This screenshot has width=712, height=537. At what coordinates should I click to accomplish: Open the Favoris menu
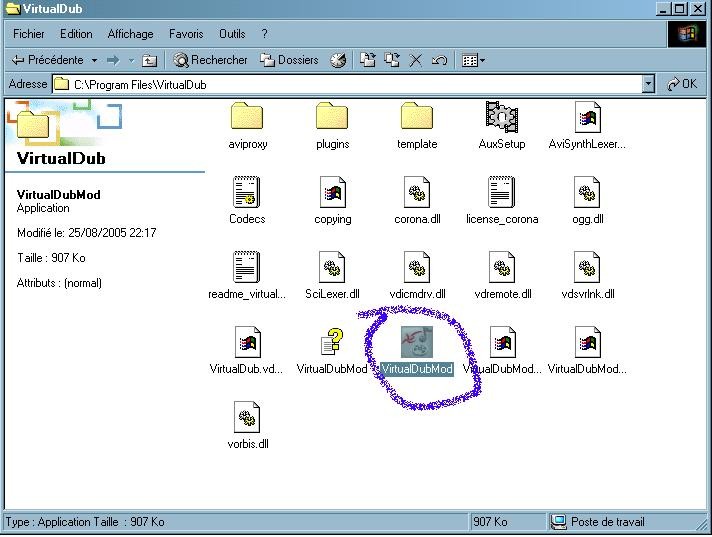point(186,34)
